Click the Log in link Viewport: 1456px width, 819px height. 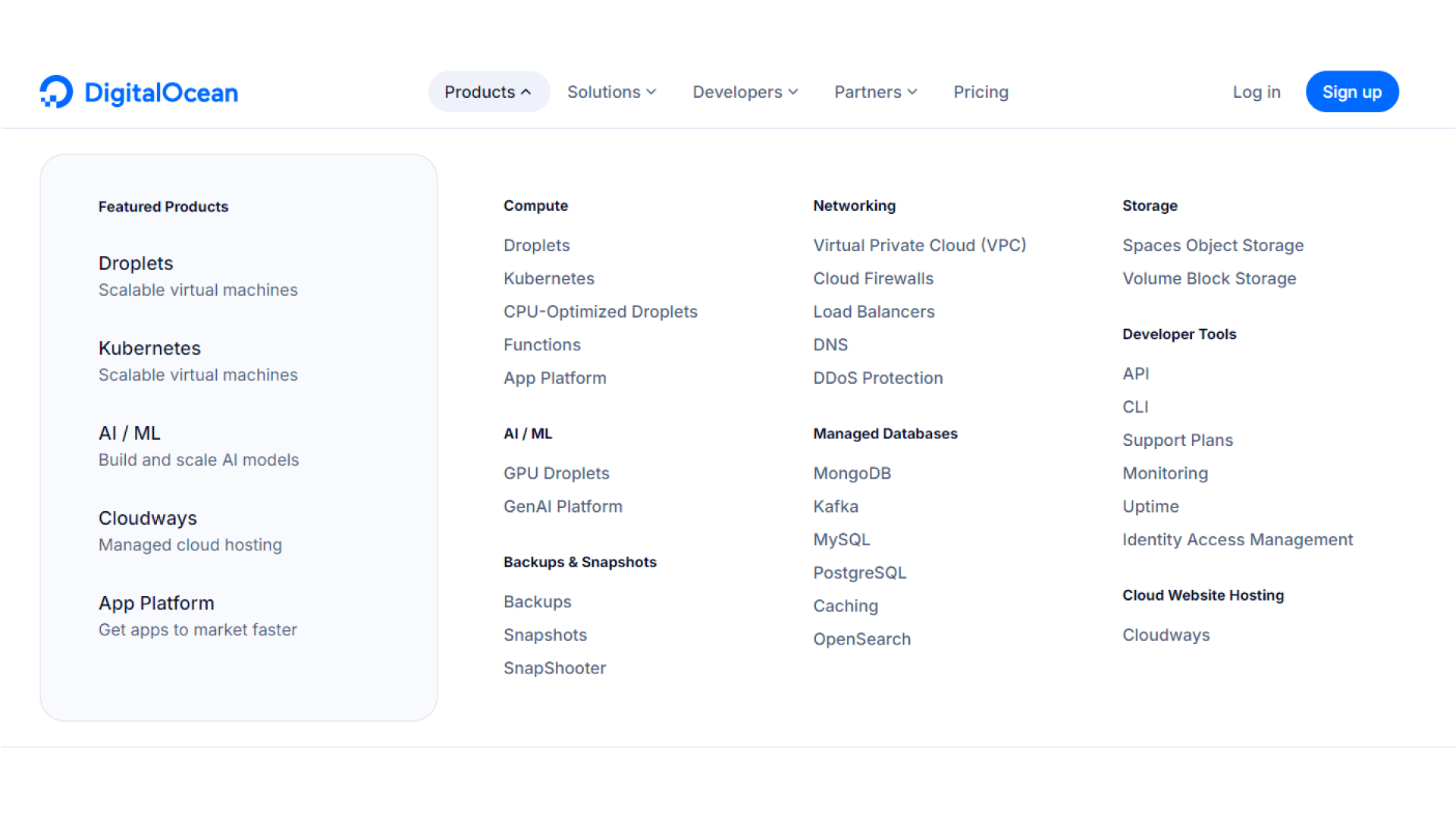point(1257,92)
